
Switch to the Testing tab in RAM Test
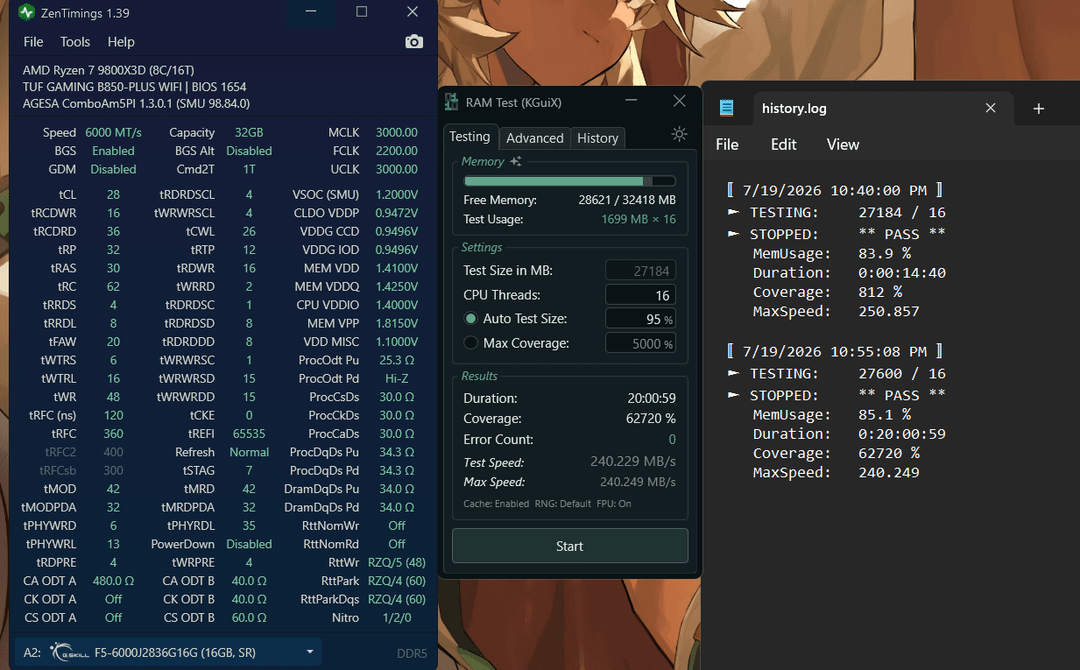tap(470, 136)
